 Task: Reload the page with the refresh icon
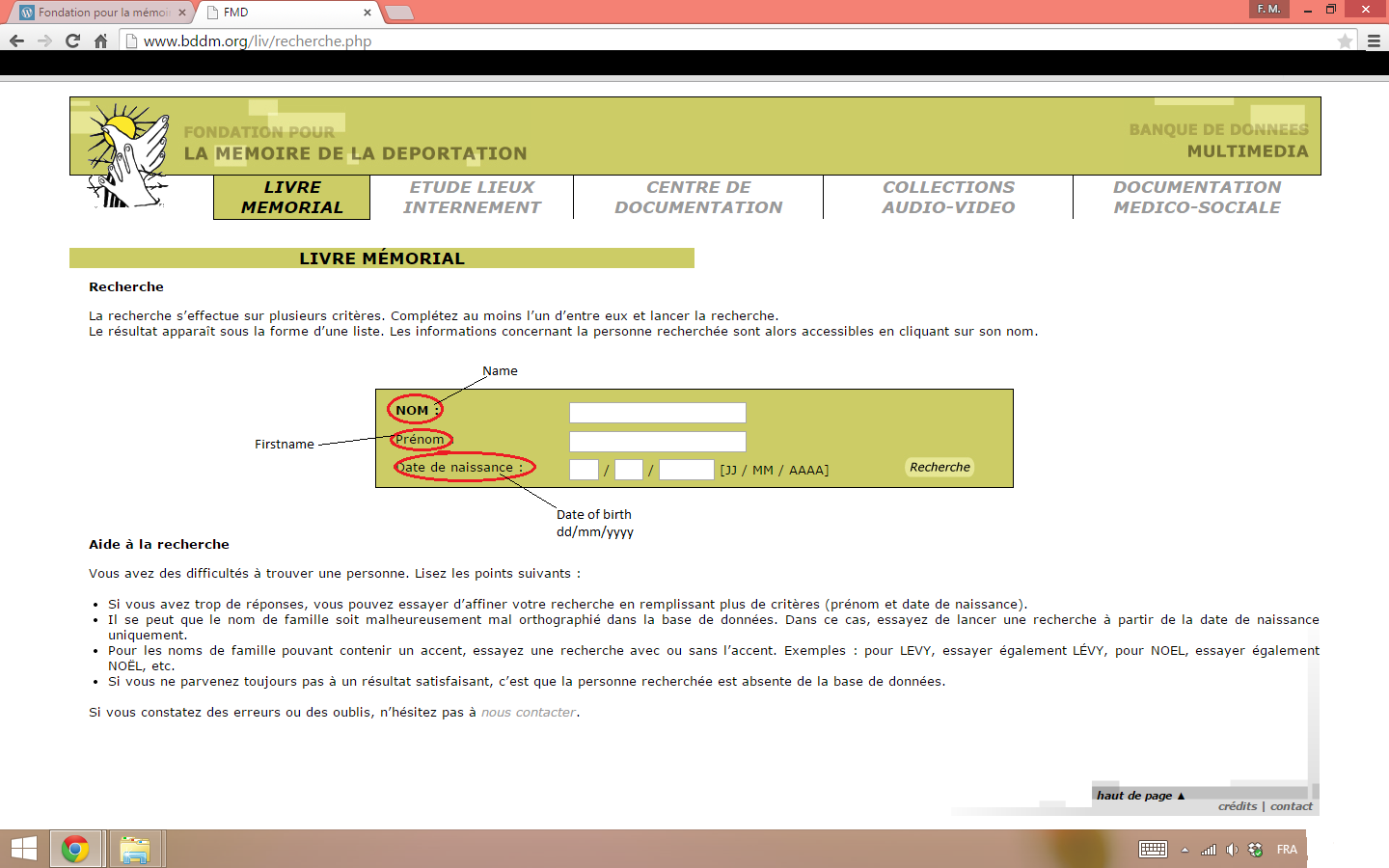click(72, 41)
